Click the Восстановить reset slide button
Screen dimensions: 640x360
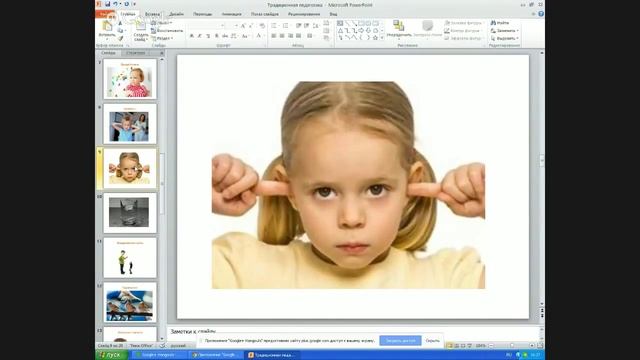click(167, 31)
